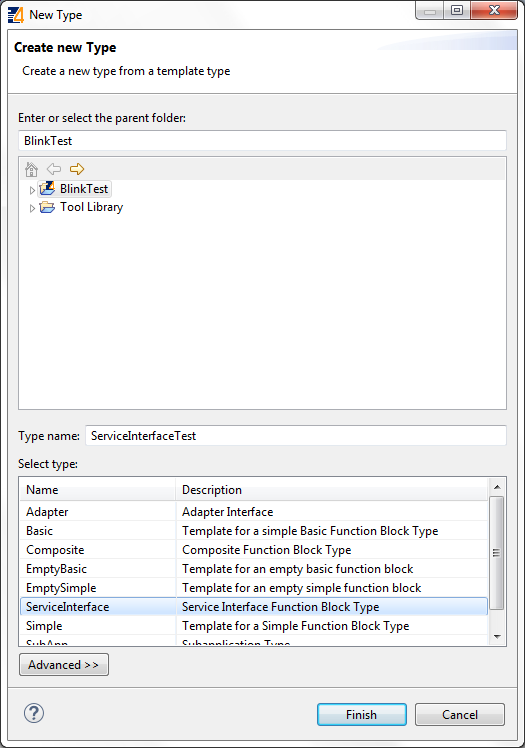The image size is (525, 748).
Task: Maximize the New Type dialog window
Action: pos(457,10)
